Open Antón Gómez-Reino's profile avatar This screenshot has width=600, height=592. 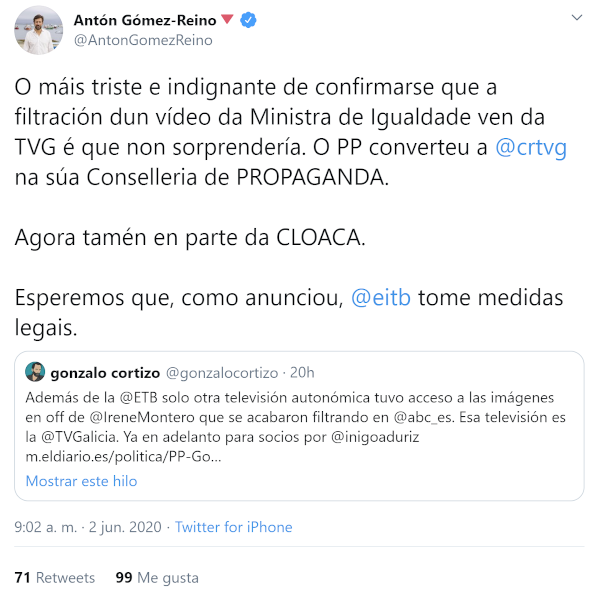click(38, 30)
